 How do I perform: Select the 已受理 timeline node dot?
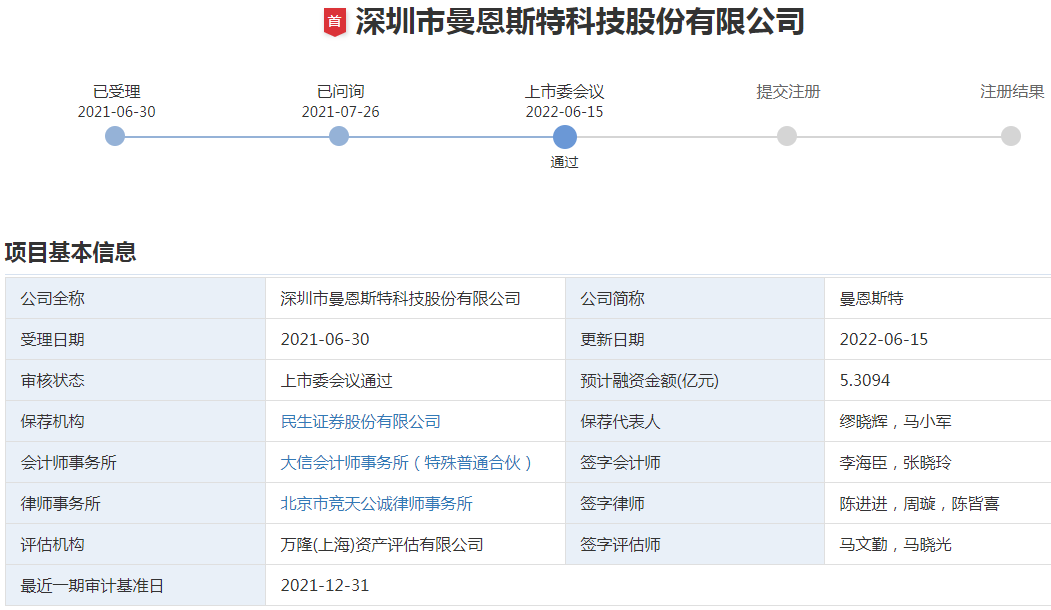pos(115,135)
